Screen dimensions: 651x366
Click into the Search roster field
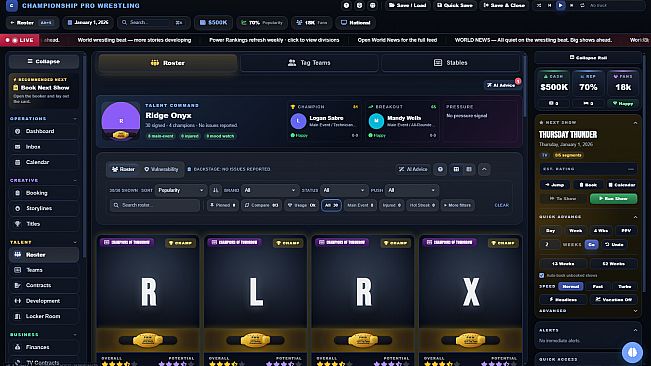click(155, 205)
